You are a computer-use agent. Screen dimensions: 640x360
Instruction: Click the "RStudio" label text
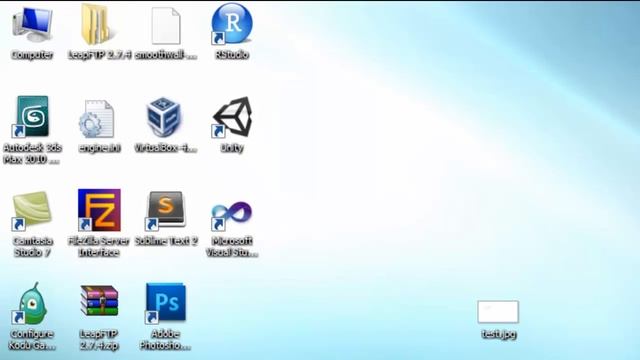pos(232,55)
